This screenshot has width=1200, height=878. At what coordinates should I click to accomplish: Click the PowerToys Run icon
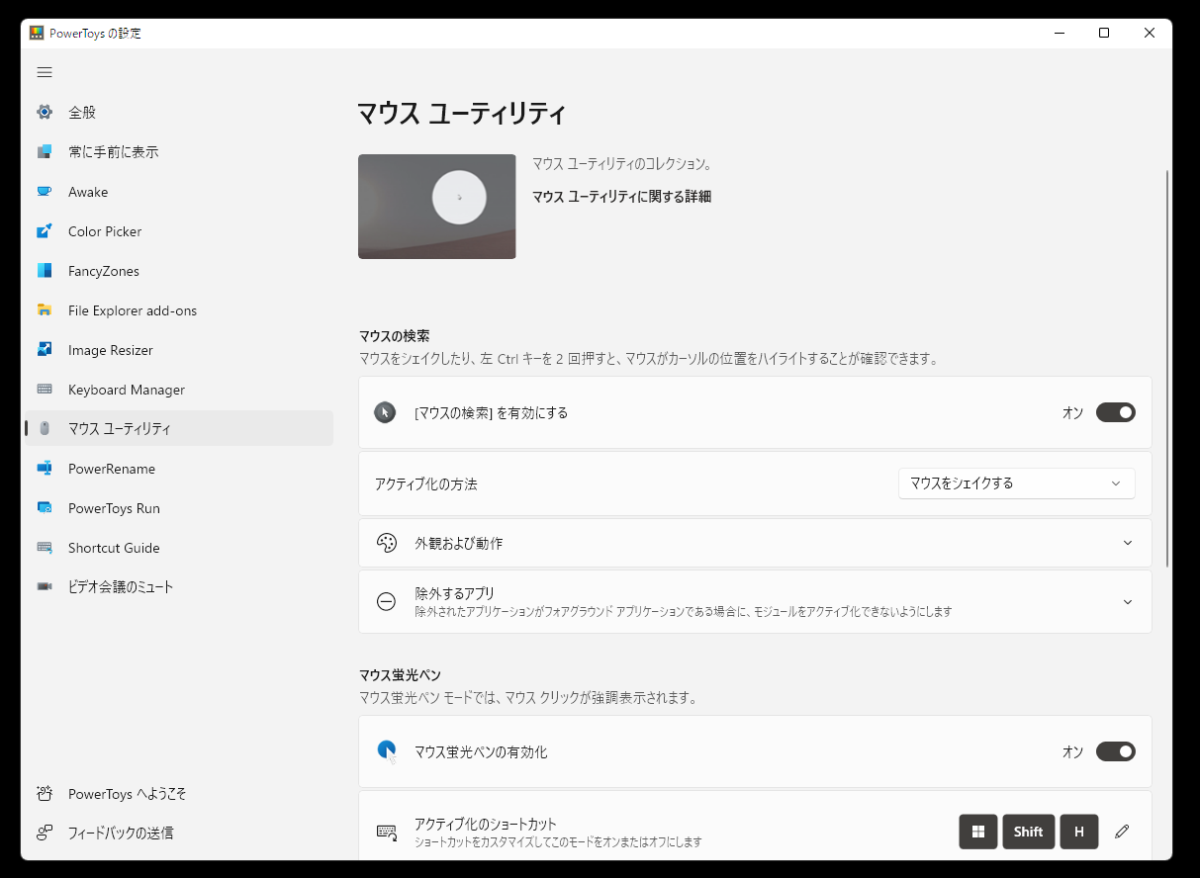point(44,508)
